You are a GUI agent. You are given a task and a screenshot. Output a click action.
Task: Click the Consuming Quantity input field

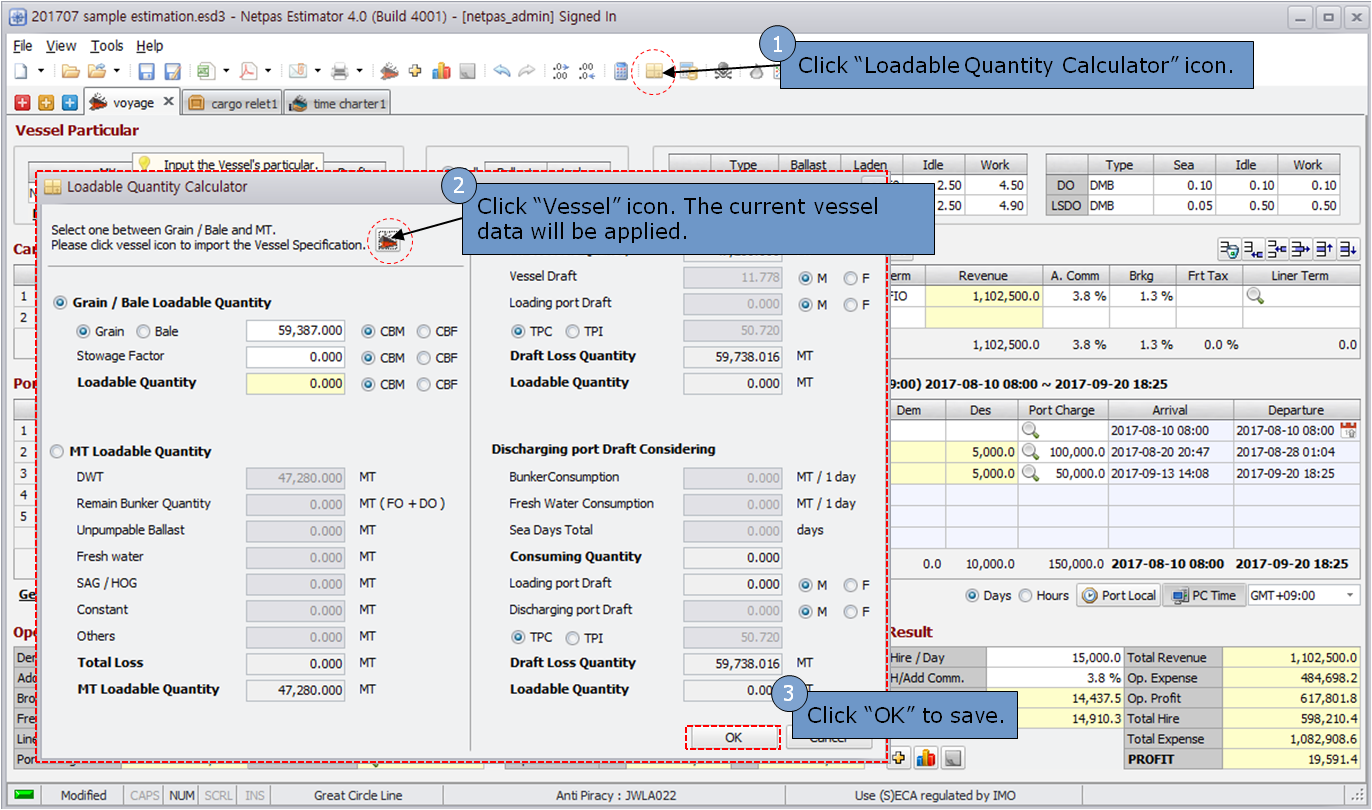point(734,557)
